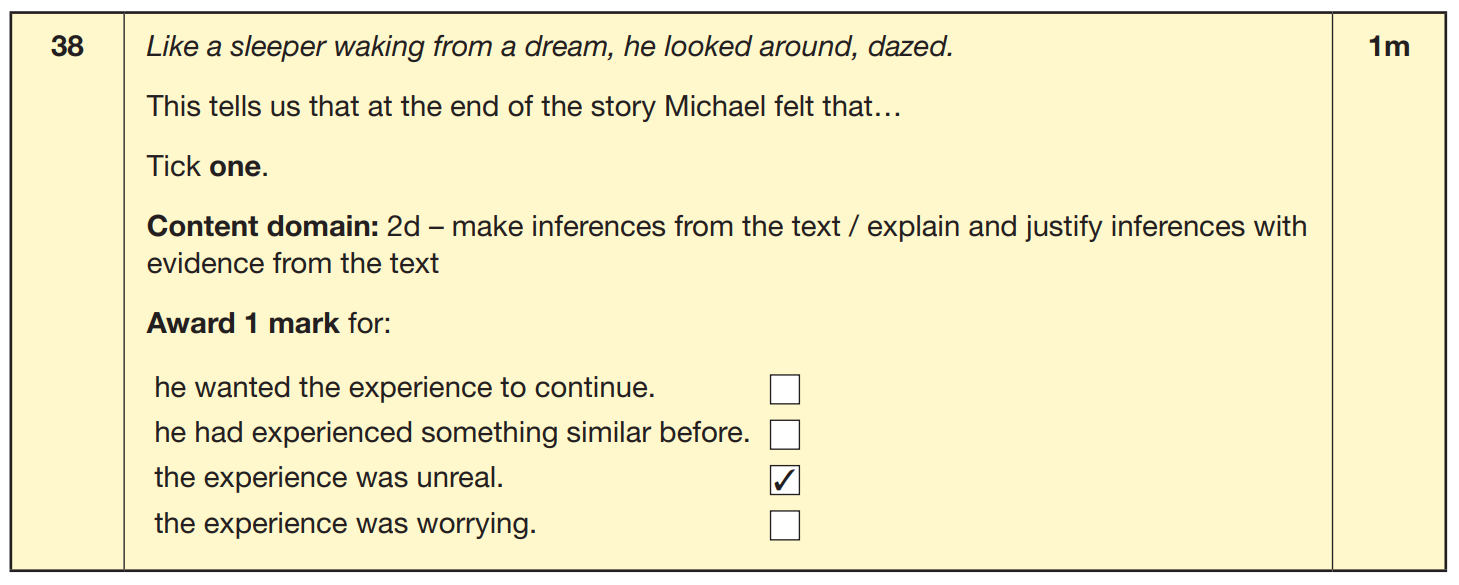
Task: Click the bold 'Content domain:' heading
Action: point(262,226)
